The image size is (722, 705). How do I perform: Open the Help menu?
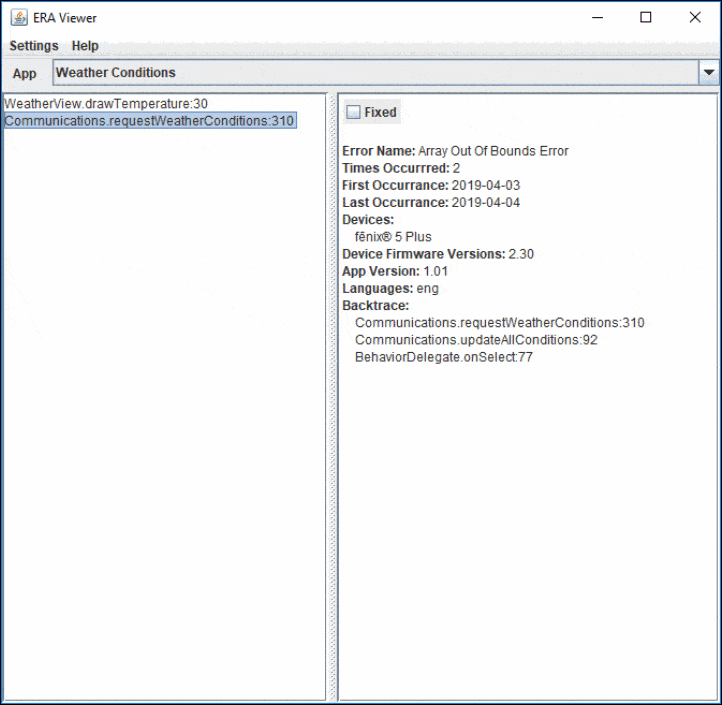pos(85,46)
